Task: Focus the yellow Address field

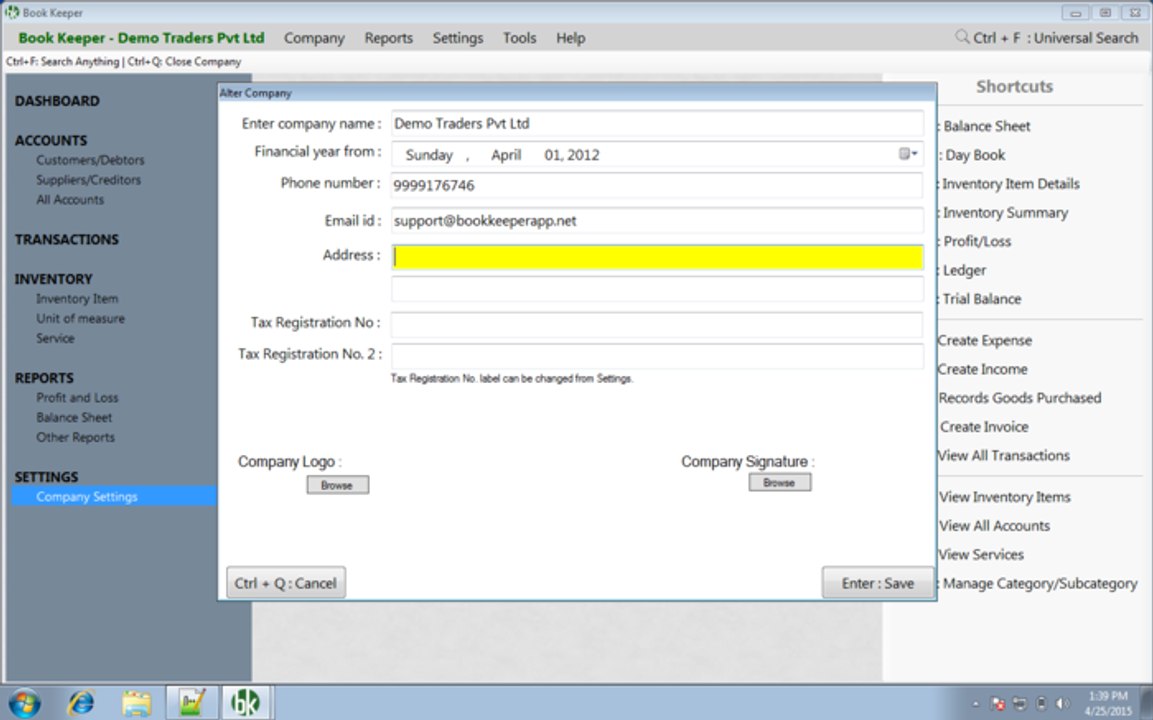Action: 657,257
